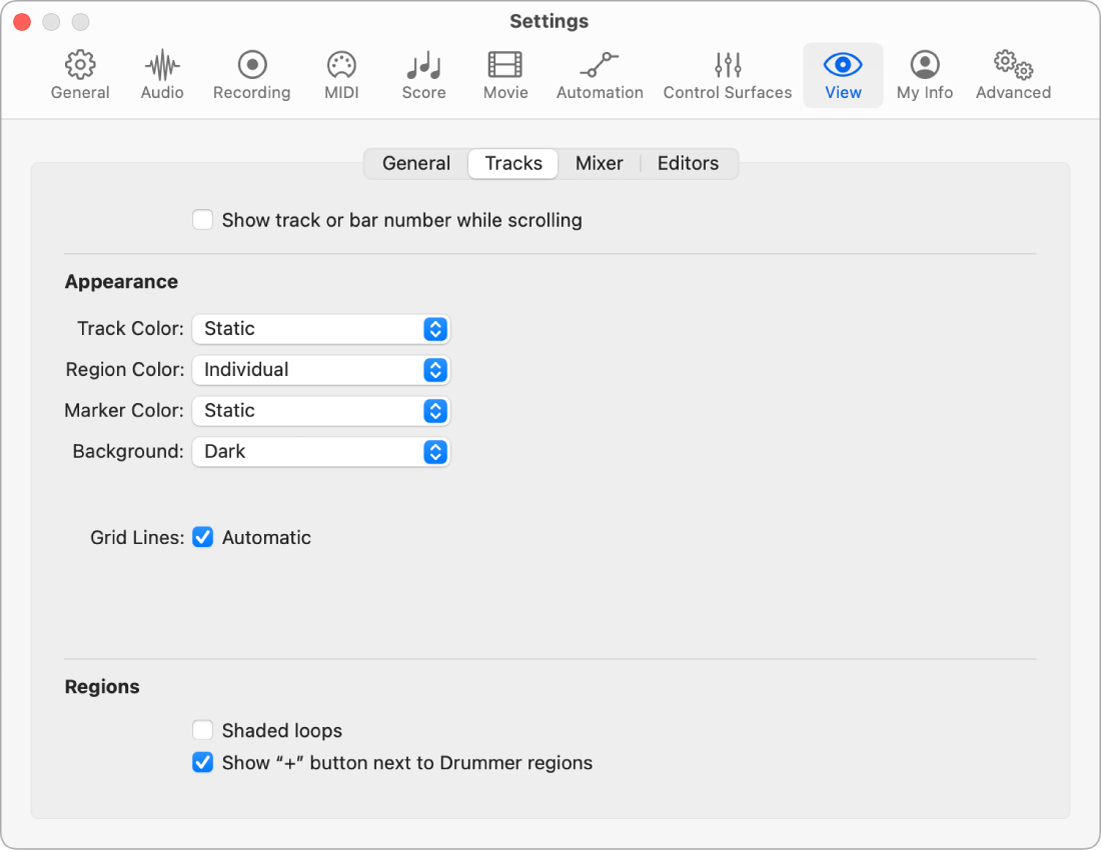Disable Show "+" button next to Drummer regions
The height and width of the screenshot is (852, 1102).
click(203, 763)
